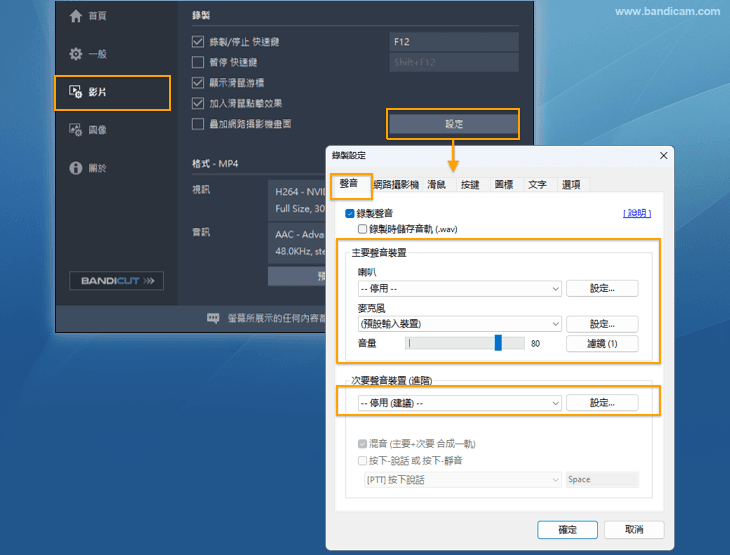Toggle 加入滑鼠點擊效果 checkbox
The image size is (730, 555).
point(198,103)
